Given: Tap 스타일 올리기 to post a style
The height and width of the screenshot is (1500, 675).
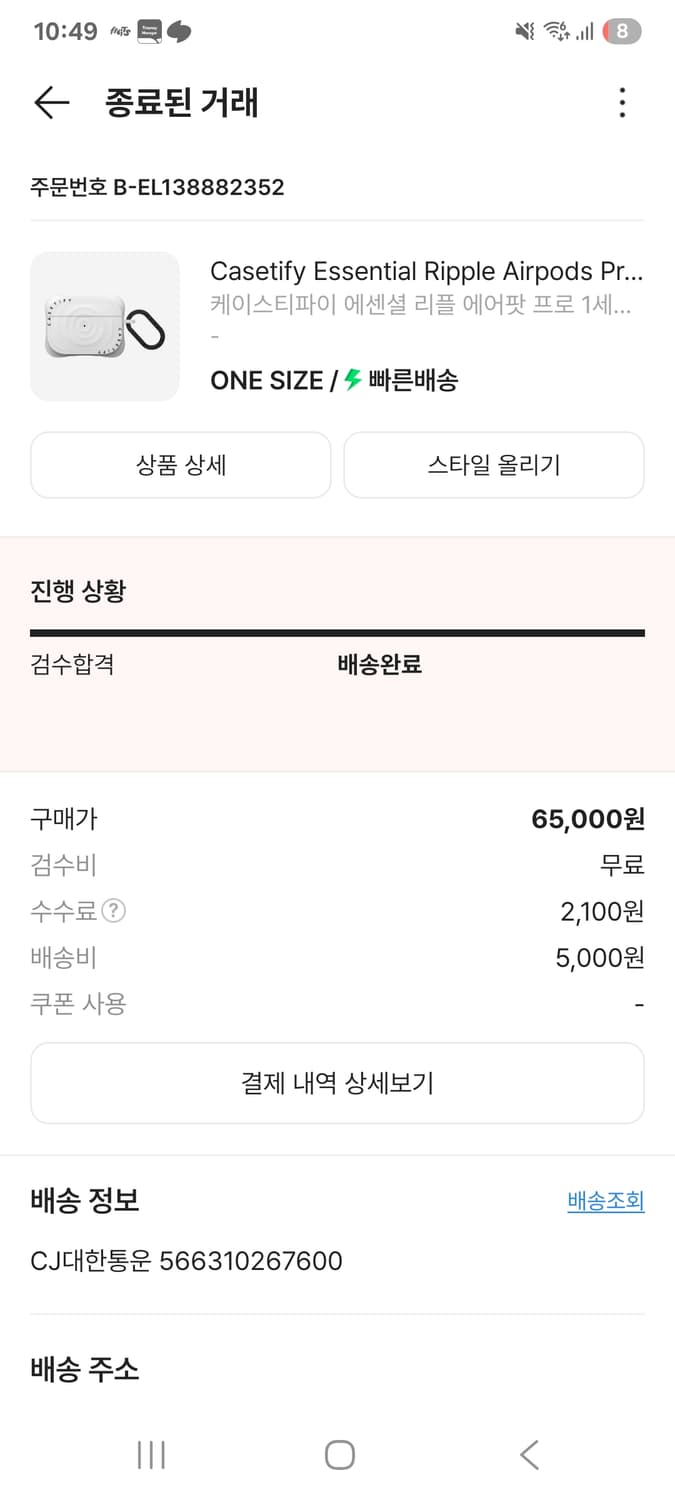Looking at the screenshot, I should (x=494, y=465).
